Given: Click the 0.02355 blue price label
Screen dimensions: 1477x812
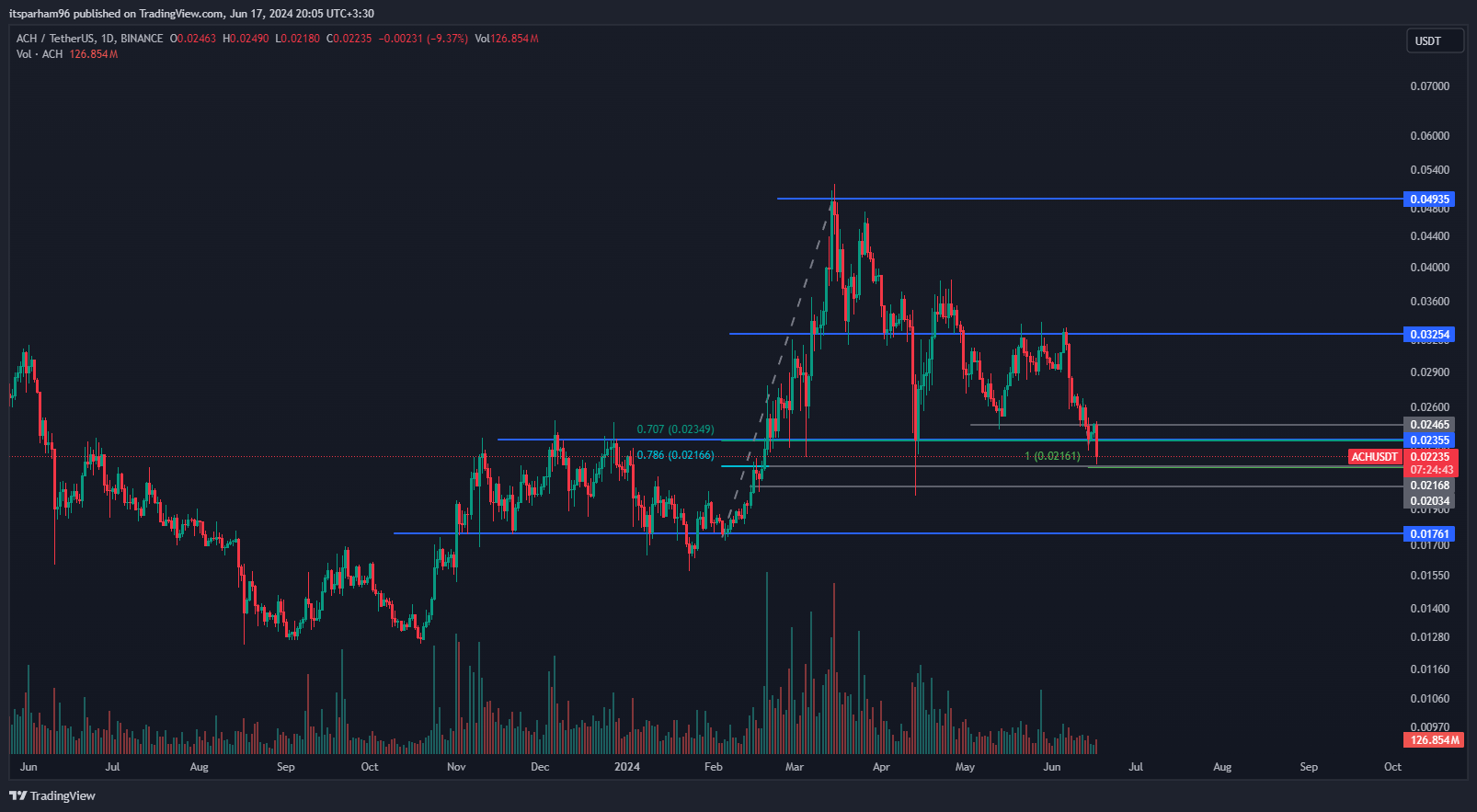Looking at the screenshot, I should 1430,440.
